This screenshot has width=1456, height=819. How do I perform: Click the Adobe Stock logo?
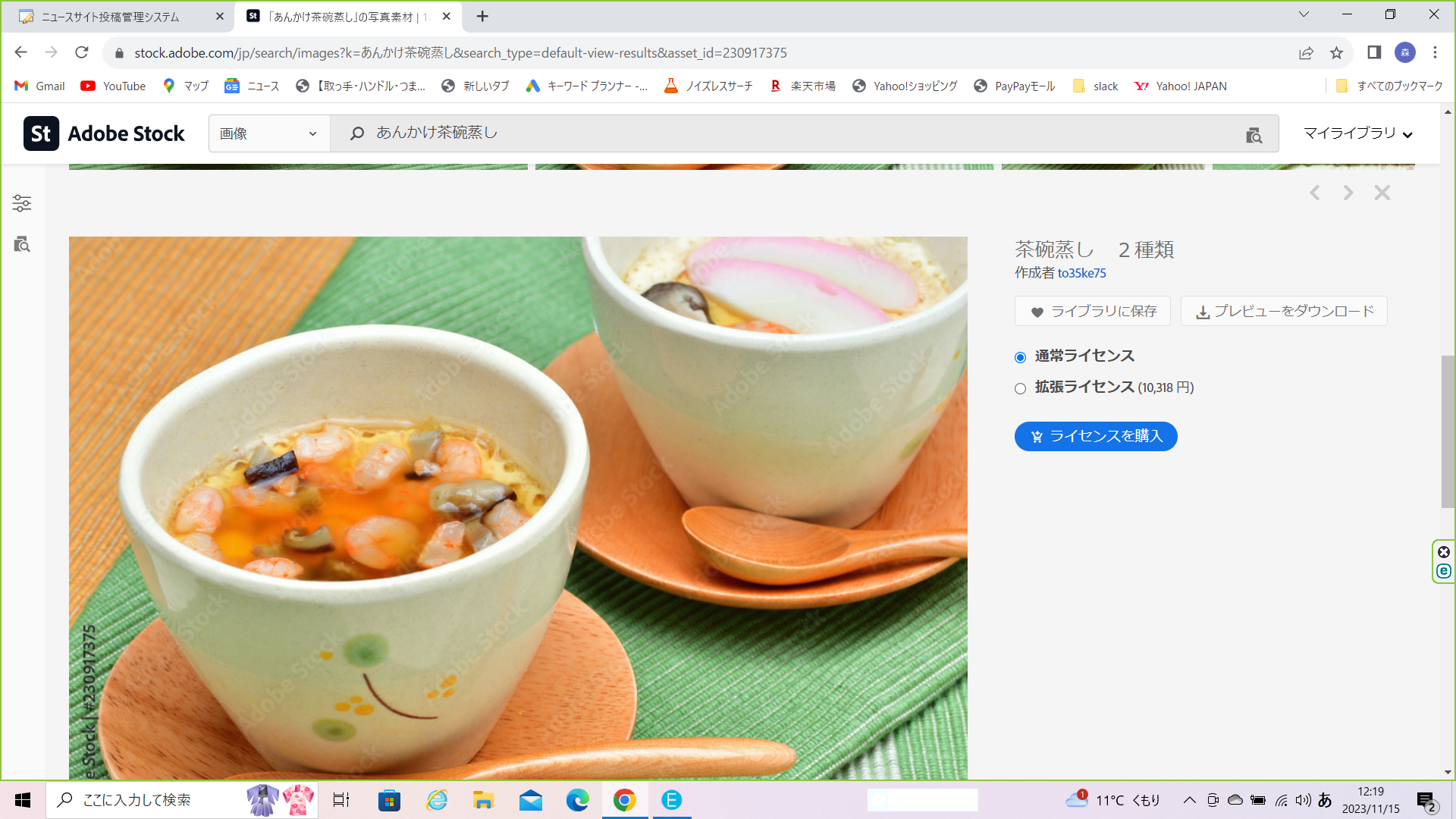tap(104, 133)
